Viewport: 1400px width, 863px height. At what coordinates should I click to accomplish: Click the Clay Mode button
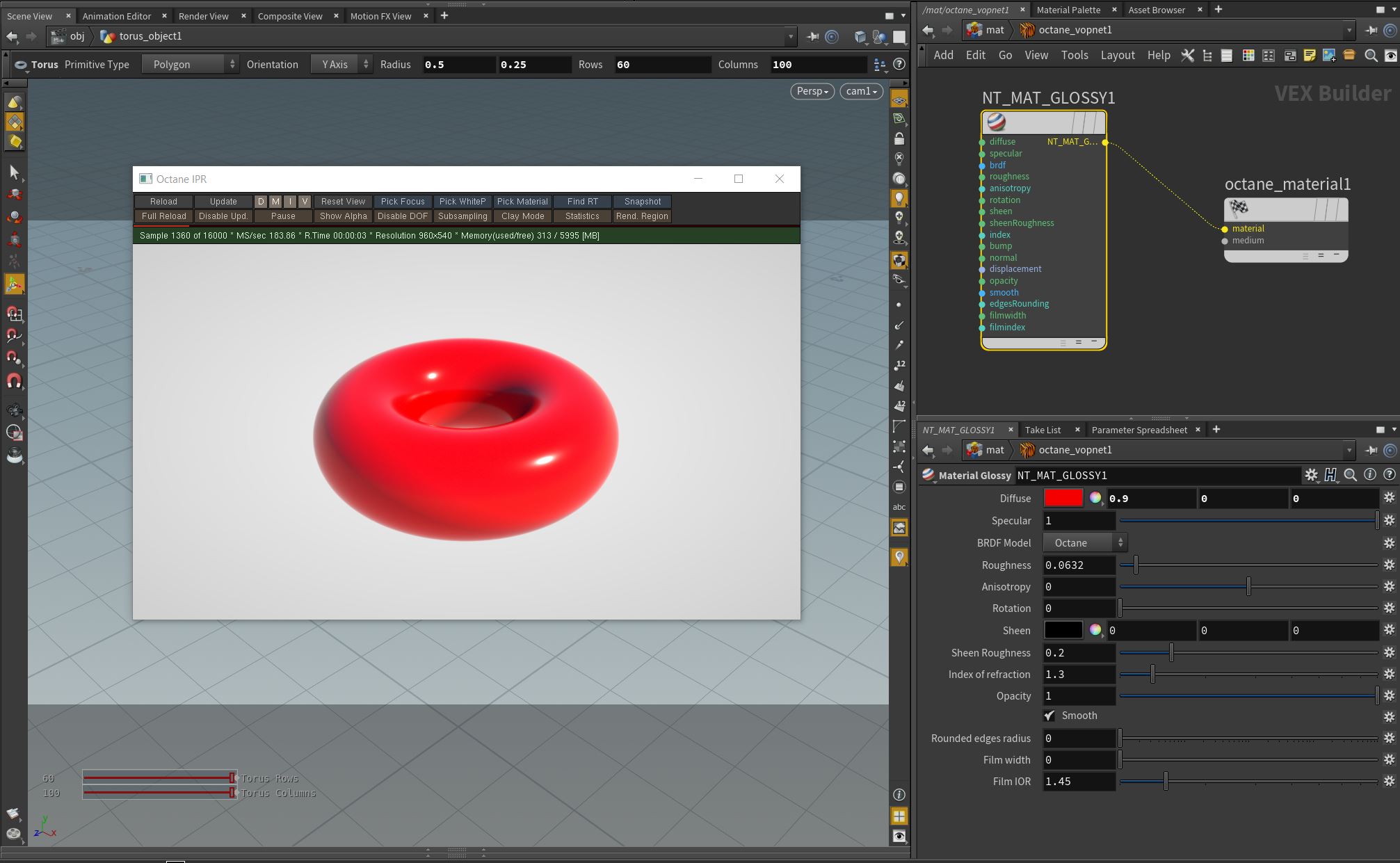[x=522, y=216]
